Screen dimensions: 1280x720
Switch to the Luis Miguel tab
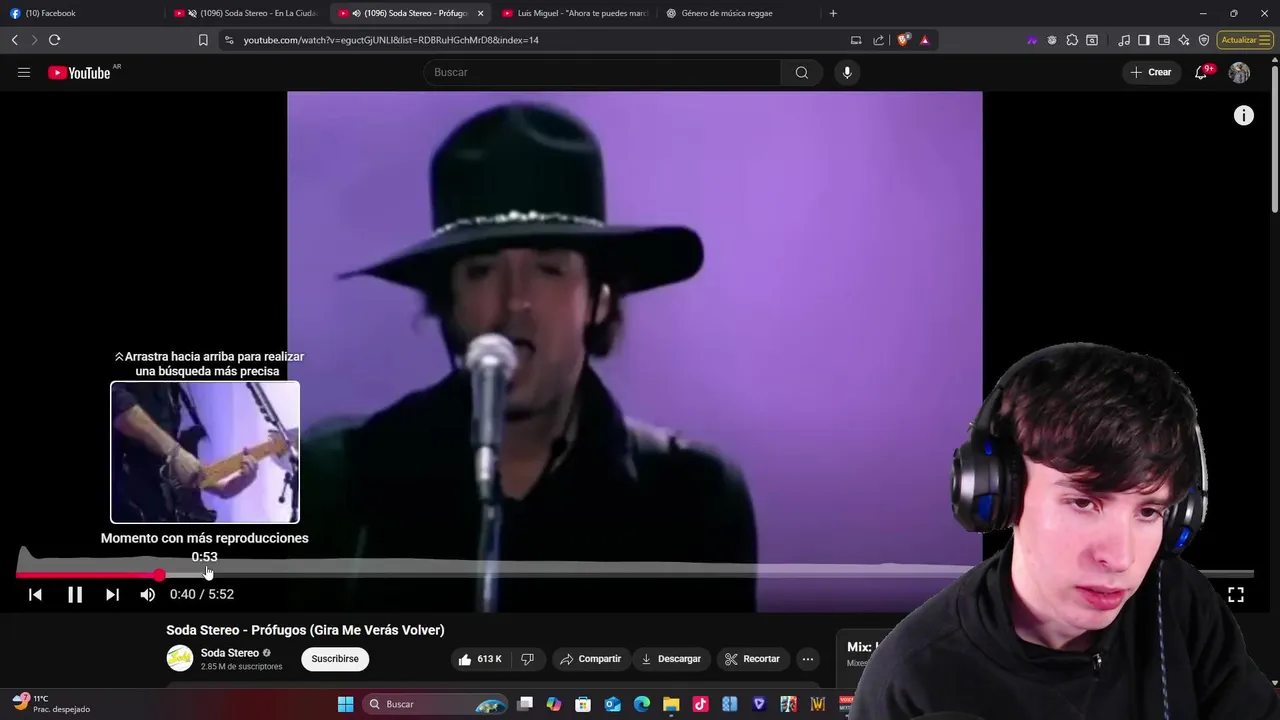click(x=575, y=13)
